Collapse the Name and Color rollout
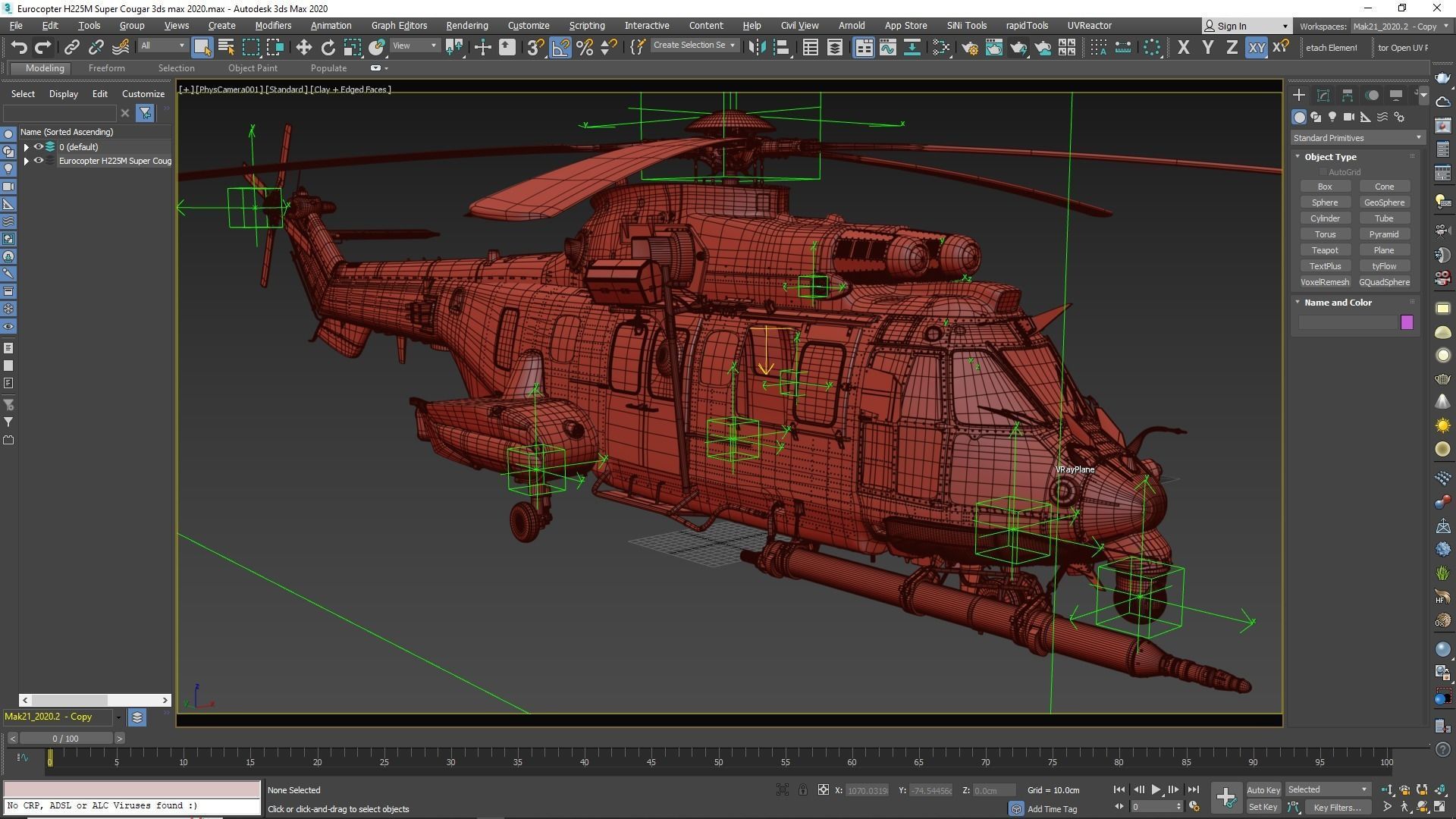 [x=1298, y=303]
